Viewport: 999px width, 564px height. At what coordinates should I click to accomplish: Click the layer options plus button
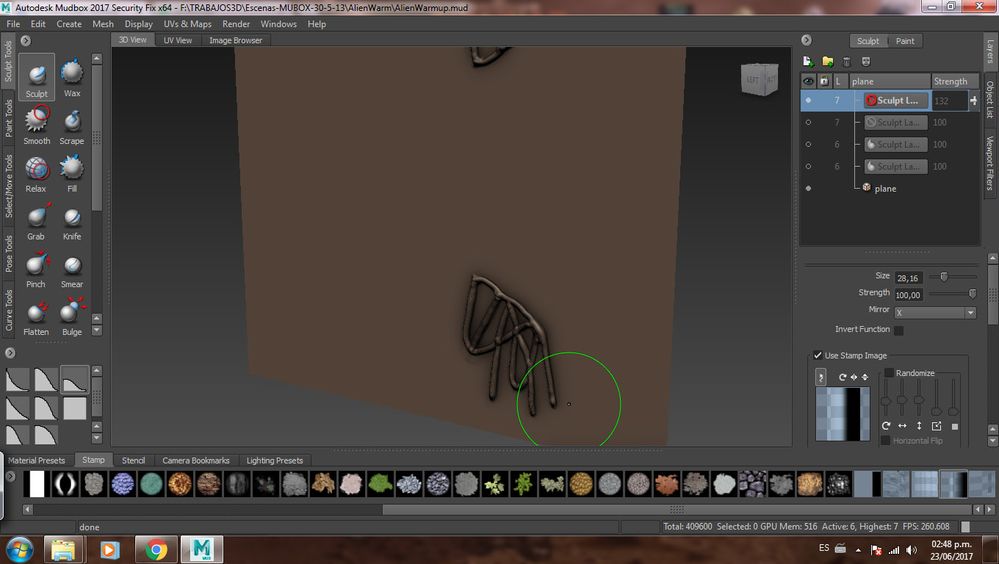[974, 100]
